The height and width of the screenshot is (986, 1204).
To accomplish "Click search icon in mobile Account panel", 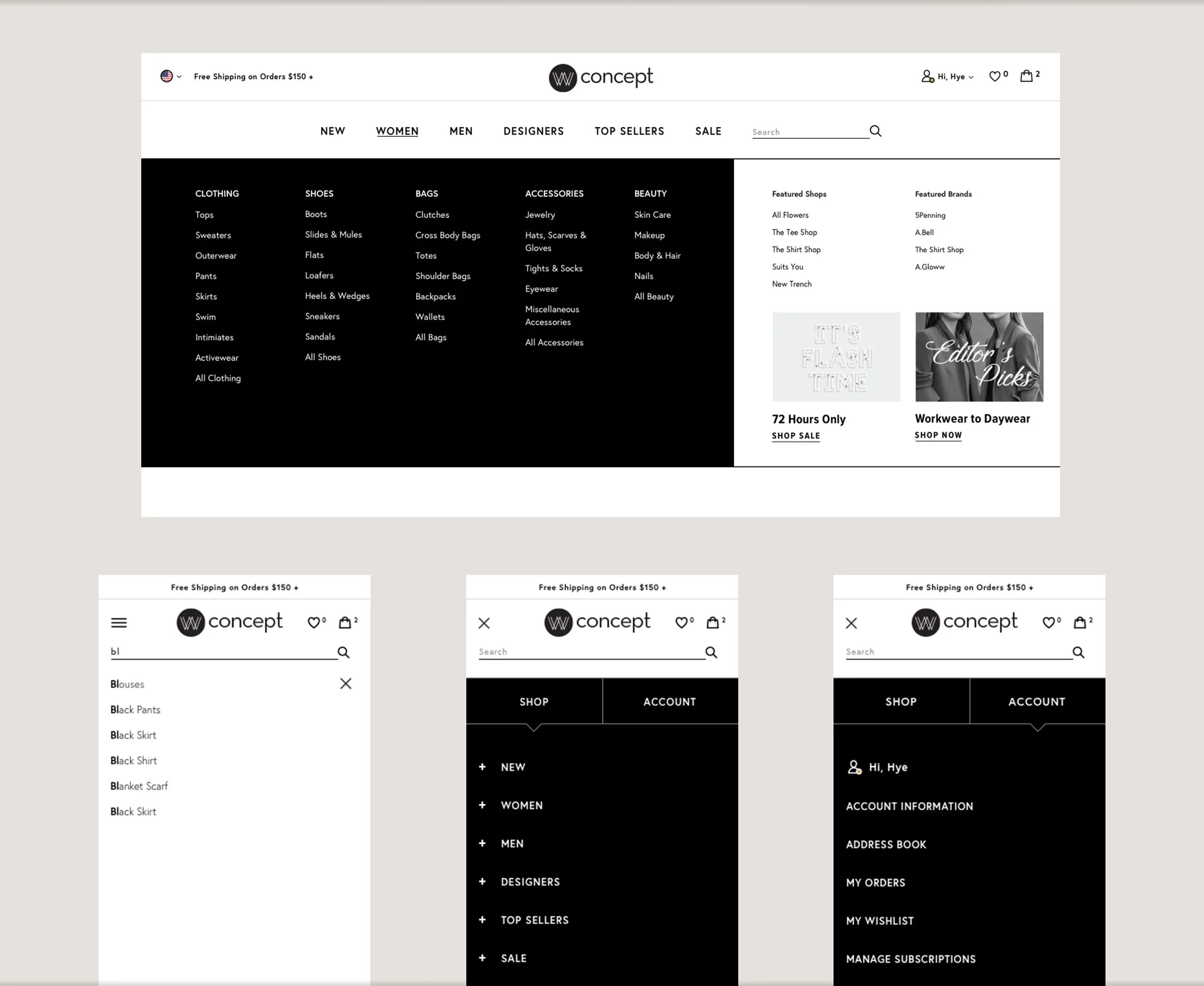I will click(x=1078, y=652).
